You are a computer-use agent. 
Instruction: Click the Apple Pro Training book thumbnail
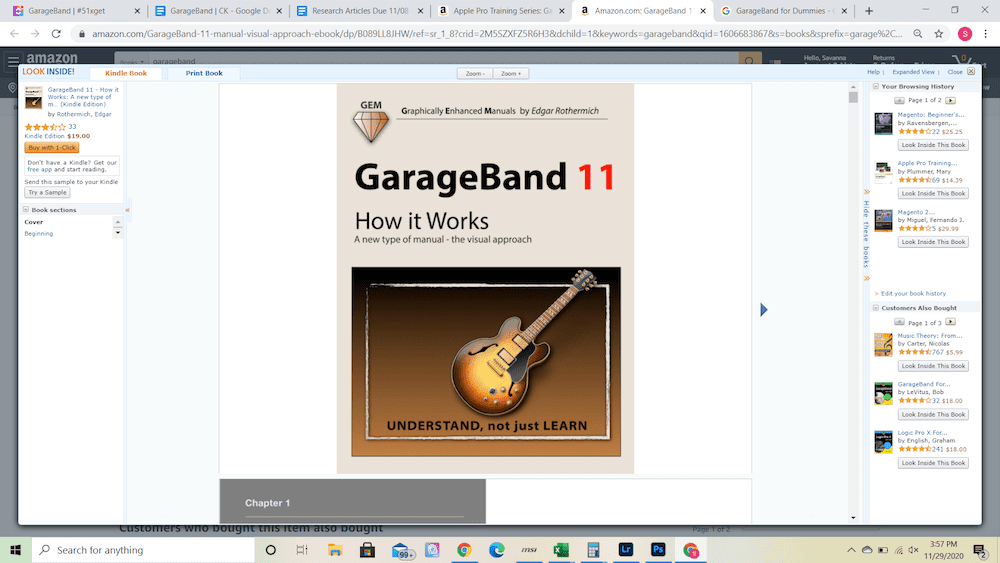883,172
